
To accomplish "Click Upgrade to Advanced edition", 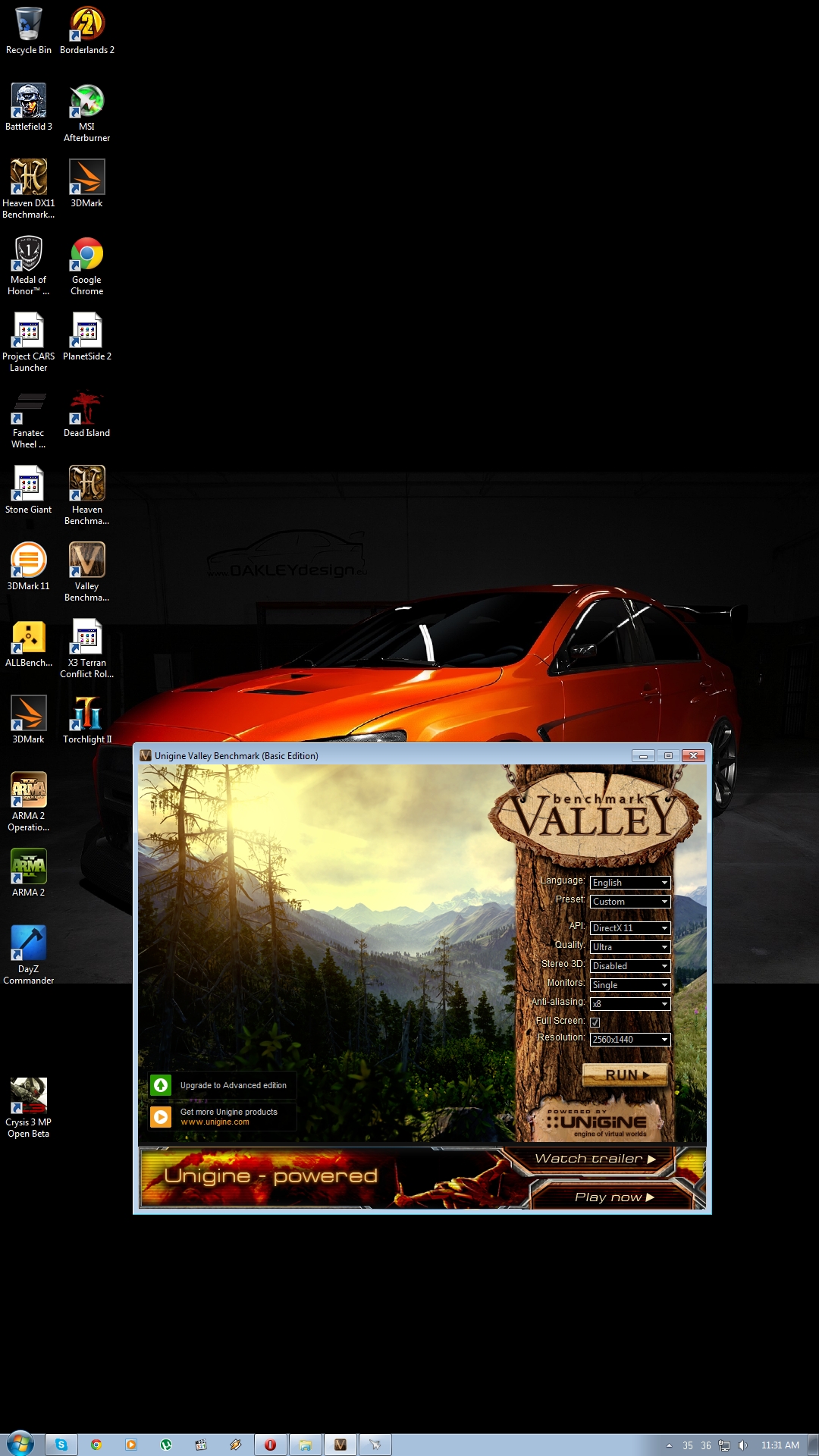I will click(222, 1085).
